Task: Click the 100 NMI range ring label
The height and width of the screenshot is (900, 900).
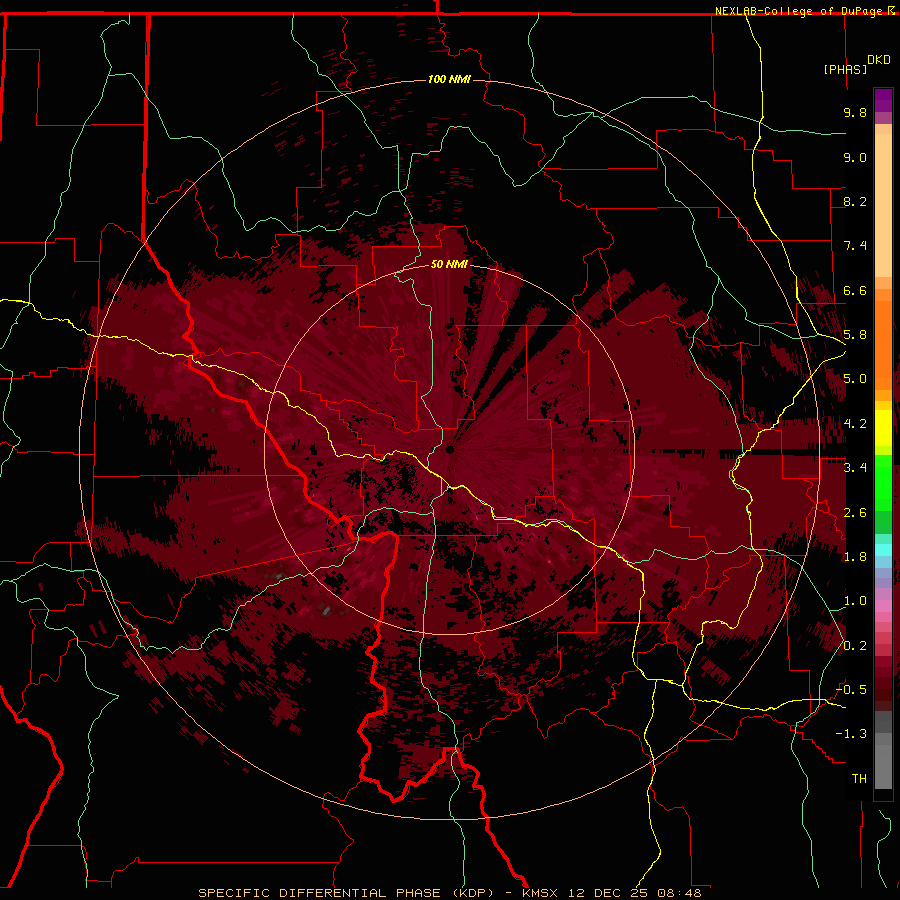Action: (449, 79)
